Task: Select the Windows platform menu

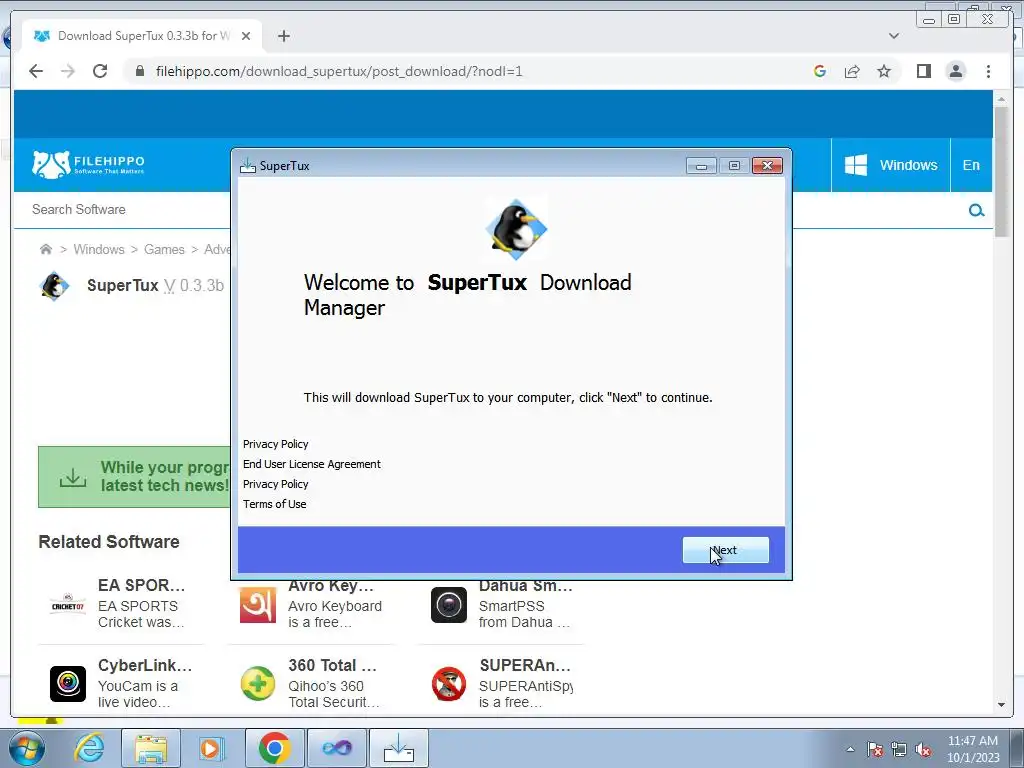Action: (x=891, y=165)
